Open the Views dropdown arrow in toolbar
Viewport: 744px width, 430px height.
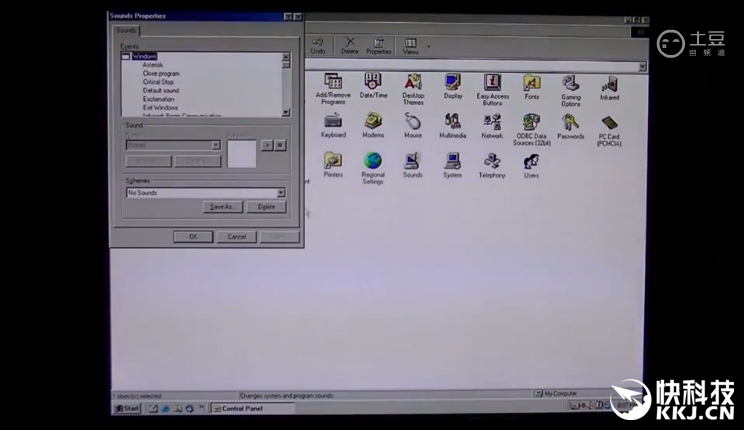point(428,46)
